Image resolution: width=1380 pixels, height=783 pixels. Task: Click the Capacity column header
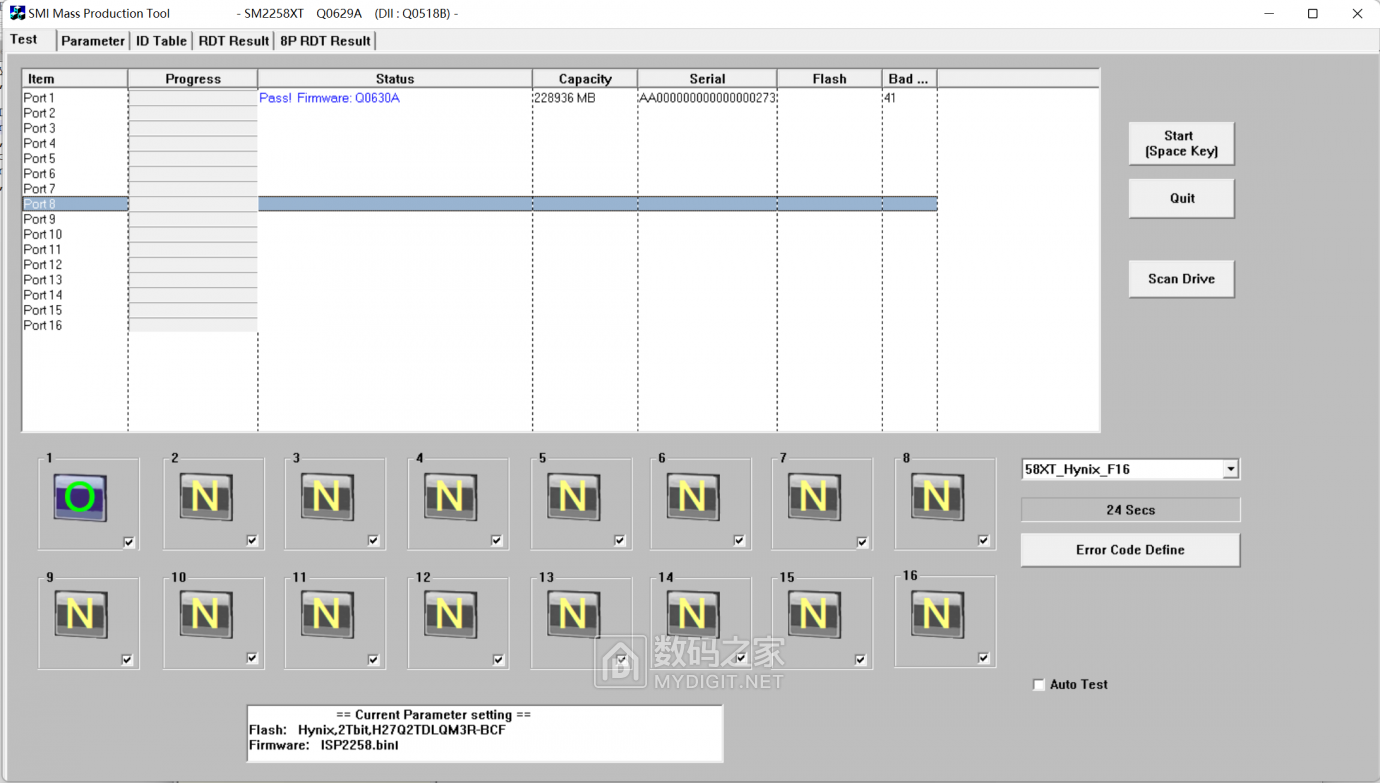[585, 79]
